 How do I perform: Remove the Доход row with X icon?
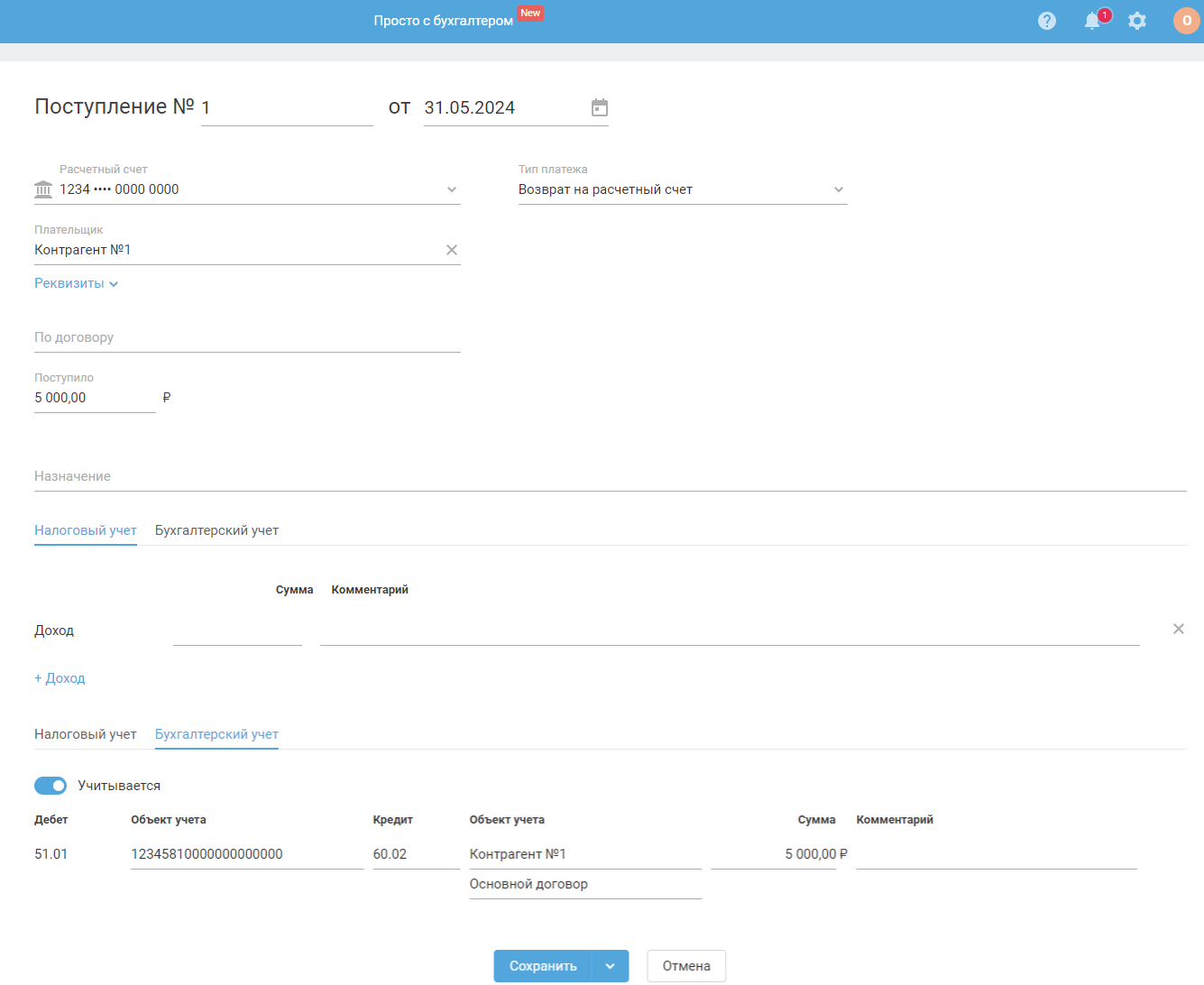point(1178,630)
